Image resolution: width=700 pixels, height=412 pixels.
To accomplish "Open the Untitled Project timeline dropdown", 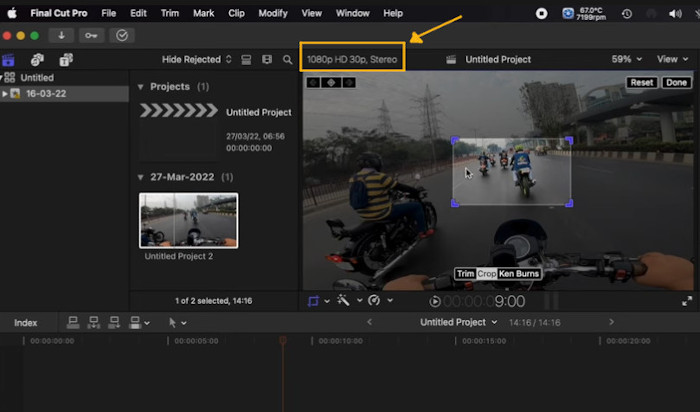I will (458, 322).
